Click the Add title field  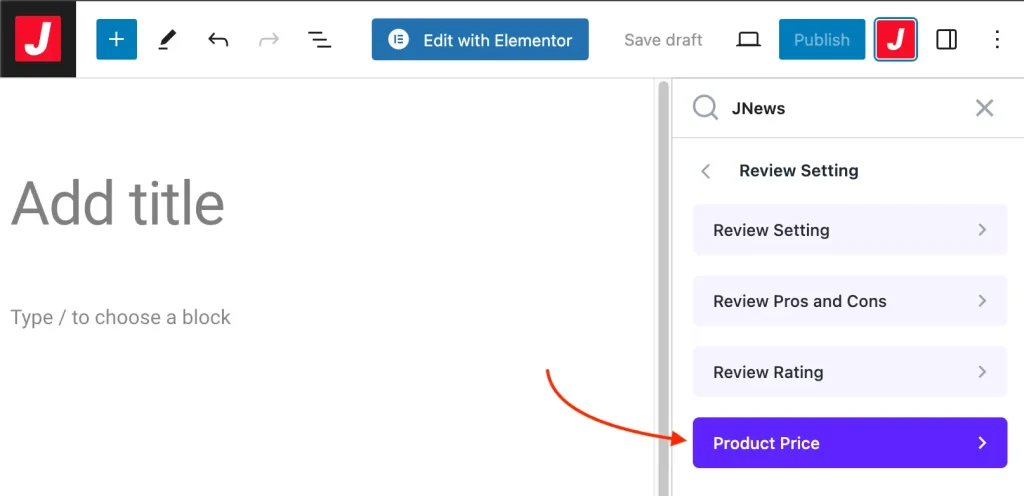(118, 204)
